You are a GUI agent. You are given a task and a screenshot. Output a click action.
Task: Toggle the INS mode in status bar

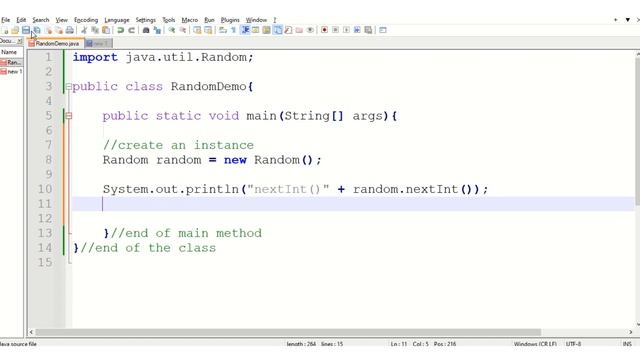pos(627,344)
